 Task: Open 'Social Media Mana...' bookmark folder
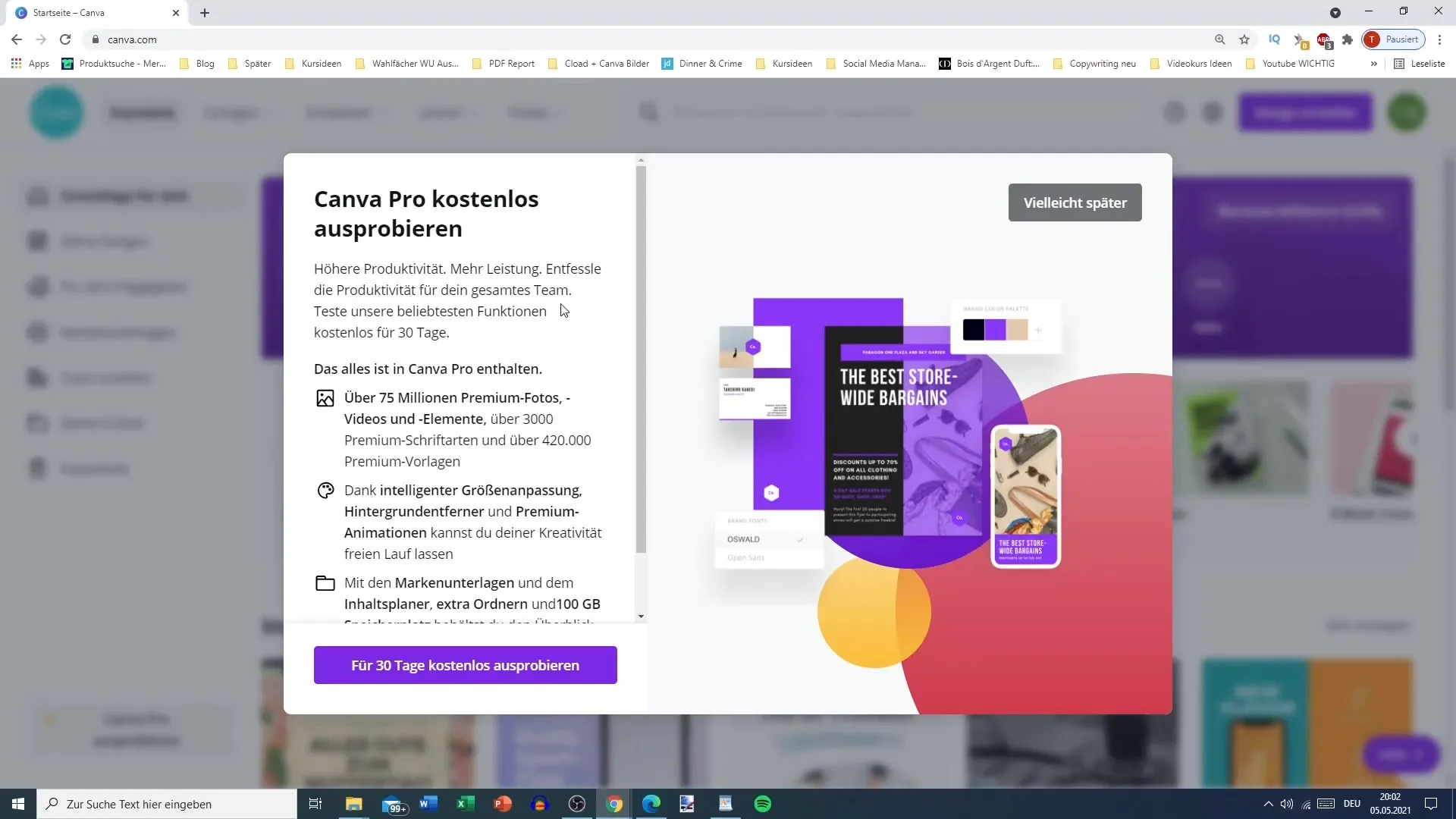[x=877, y=64]
